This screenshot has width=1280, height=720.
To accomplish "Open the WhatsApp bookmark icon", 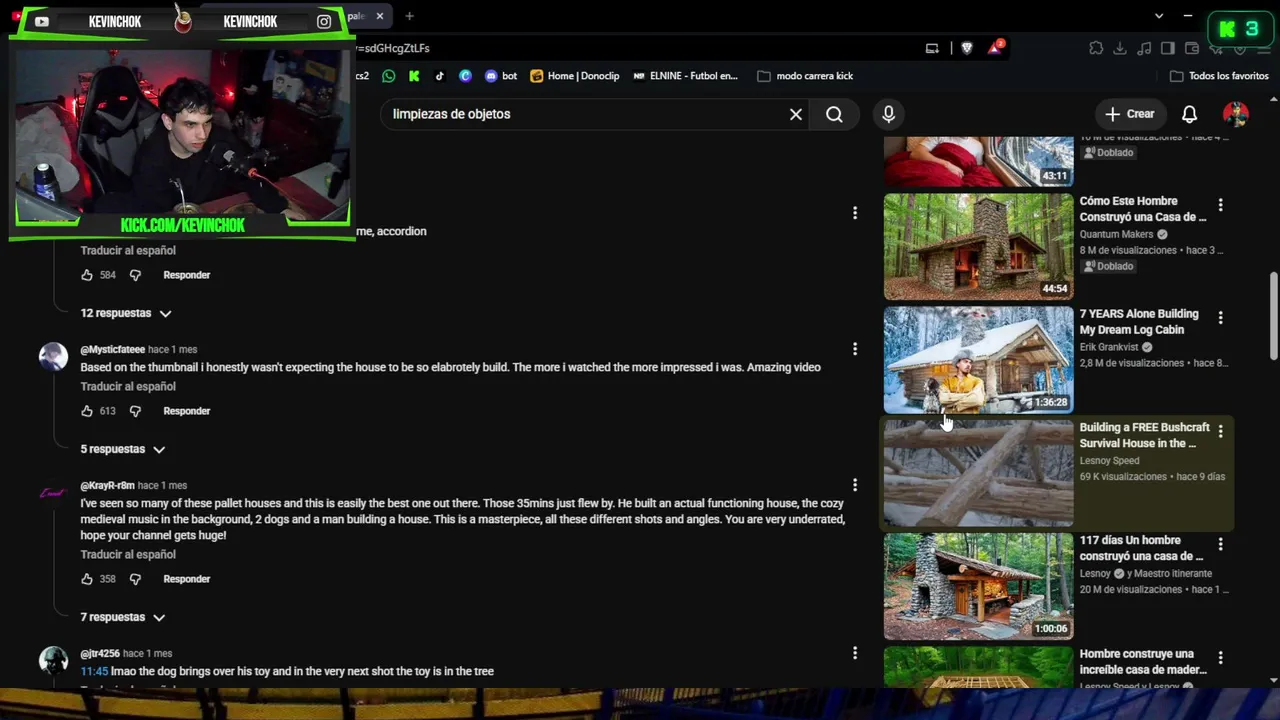I will pos(389,76).
